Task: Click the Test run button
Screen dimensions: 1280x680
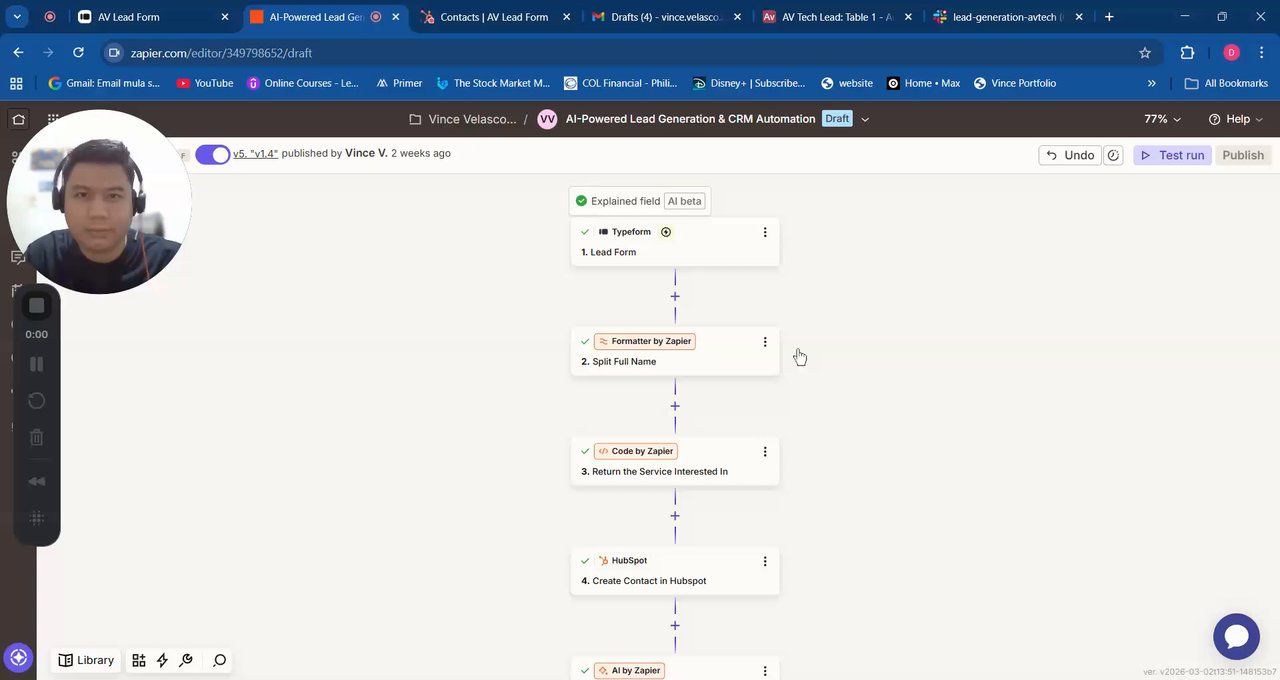Action: tap(1172, 155)
